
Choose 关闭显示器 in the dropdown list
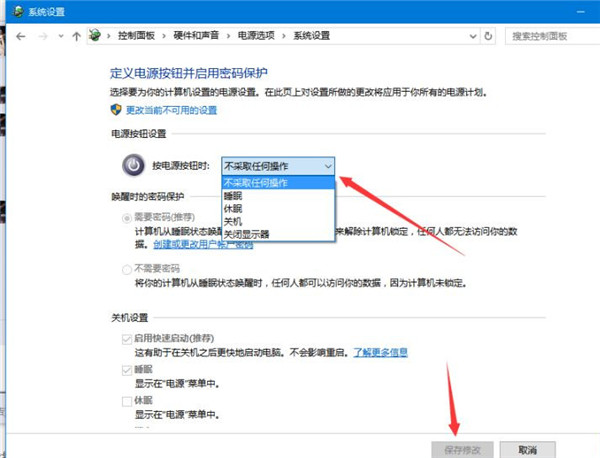click(x=246, y=234)
